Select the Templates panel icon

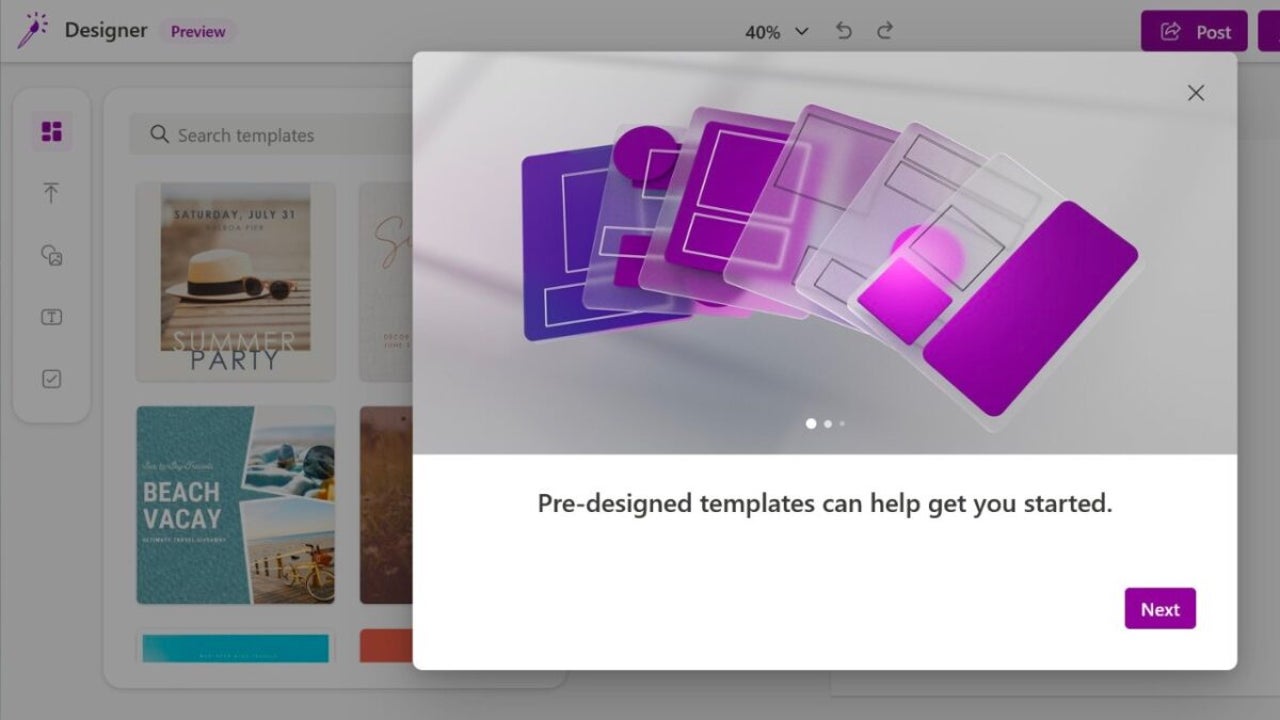(x=52, y=131)
